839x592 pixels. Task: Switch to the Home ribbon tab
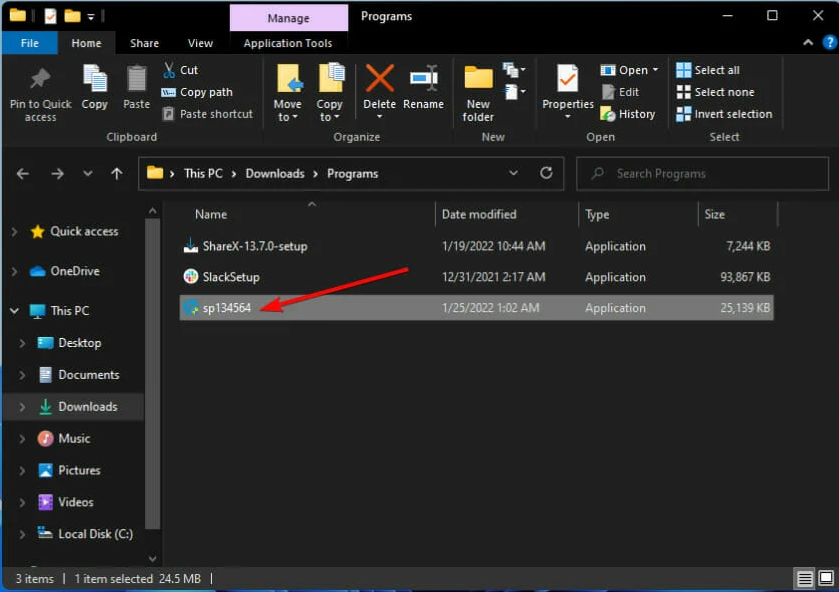point(86,43)
